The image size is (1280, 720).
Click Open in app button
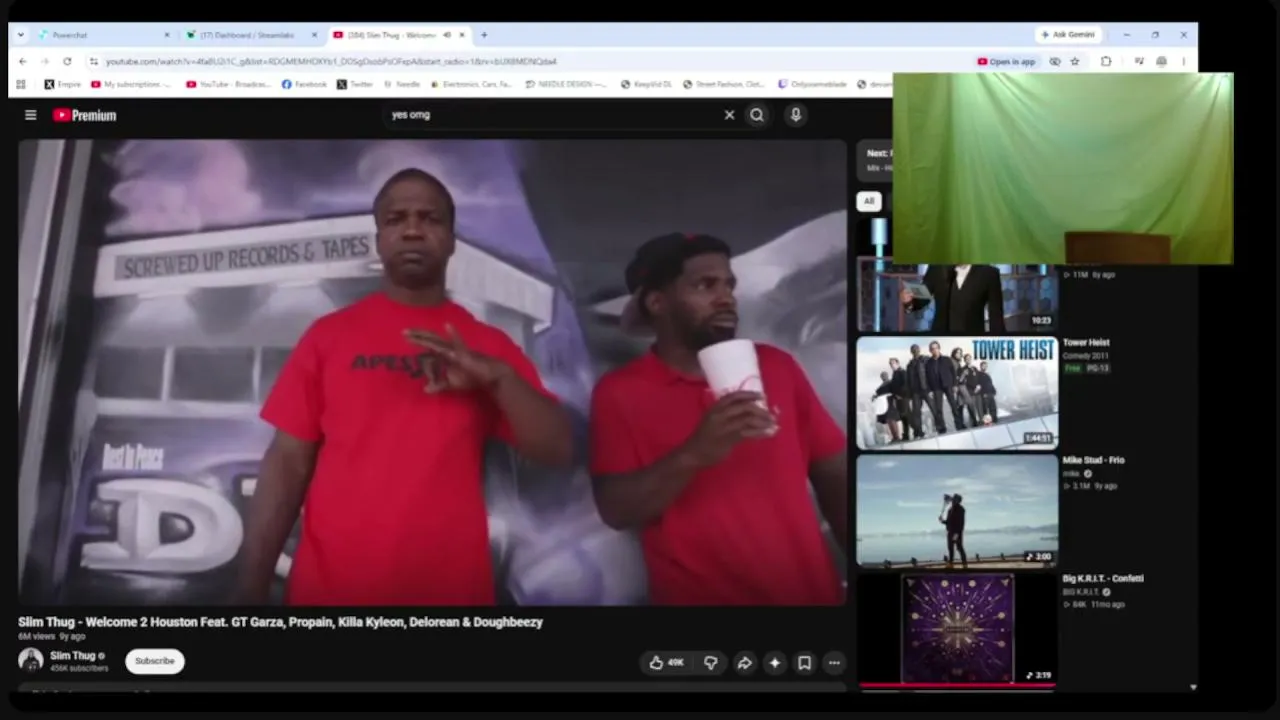tap(1007, 61)
